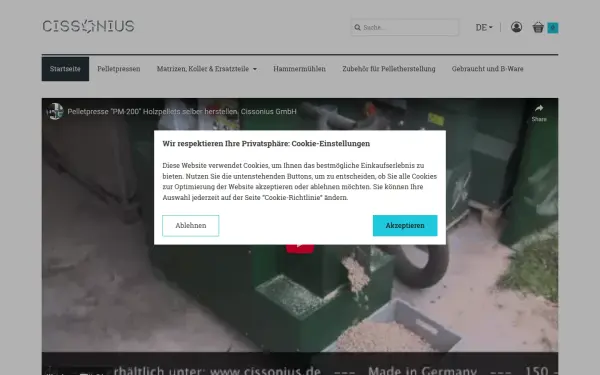Viewport: 600px width, 375px height.
Task: Open the Hammermühlen menu item
Action: click(299, 69)
